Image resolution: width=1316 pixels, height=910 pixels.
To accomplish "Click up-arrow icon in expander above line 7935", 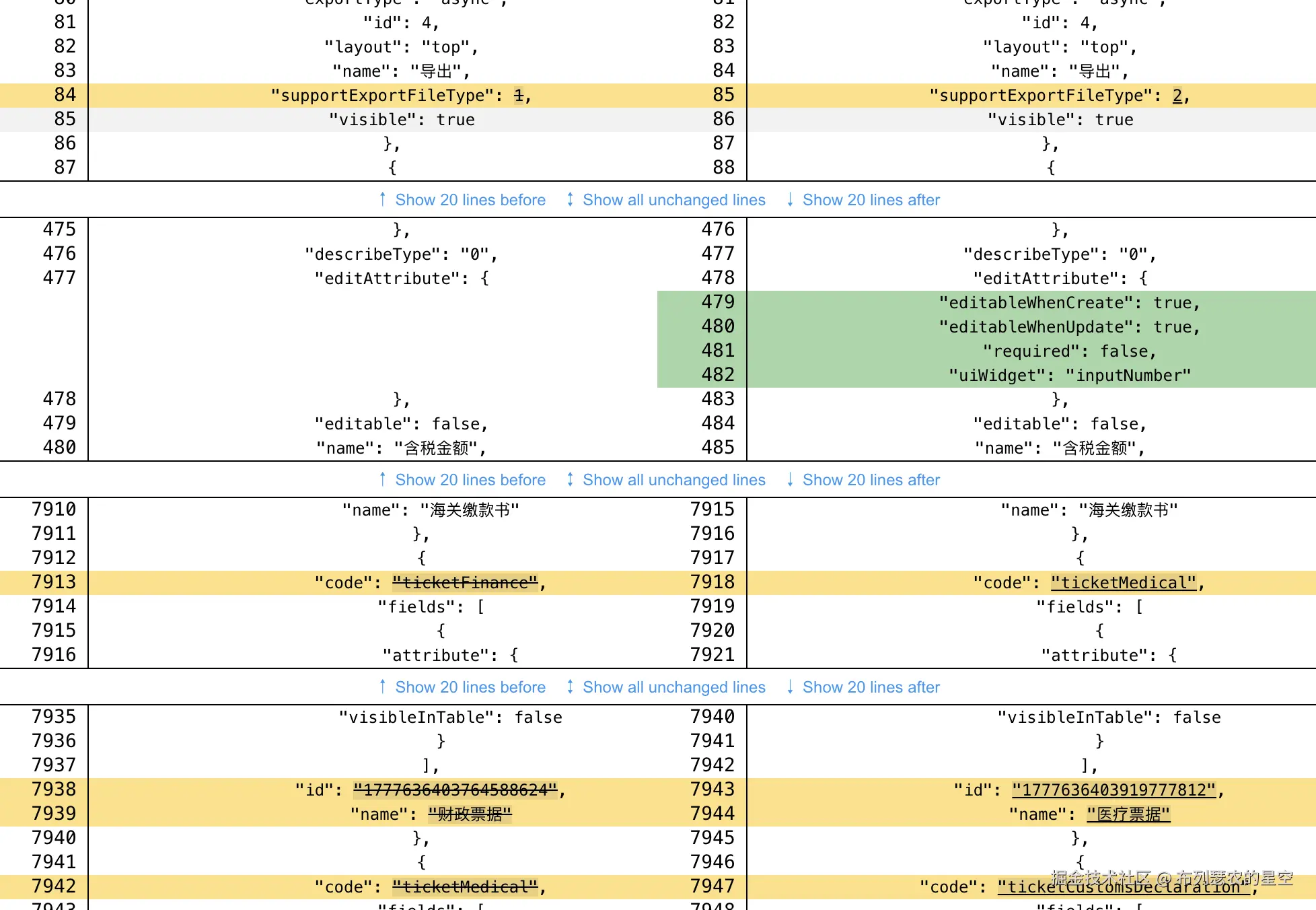I will [x=382, y=687].
